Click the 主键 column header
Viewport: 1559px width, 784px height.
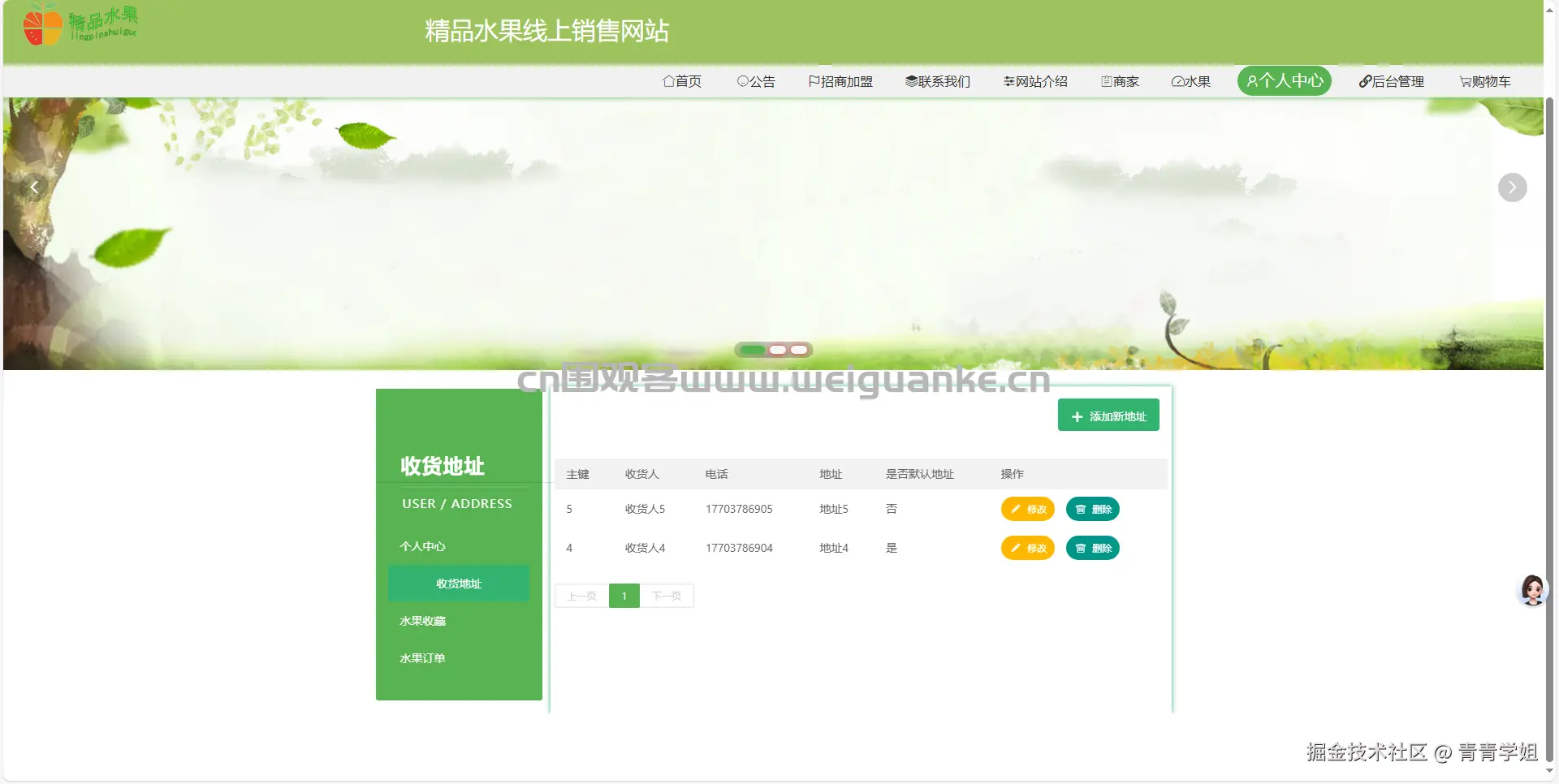click(577, 474)
